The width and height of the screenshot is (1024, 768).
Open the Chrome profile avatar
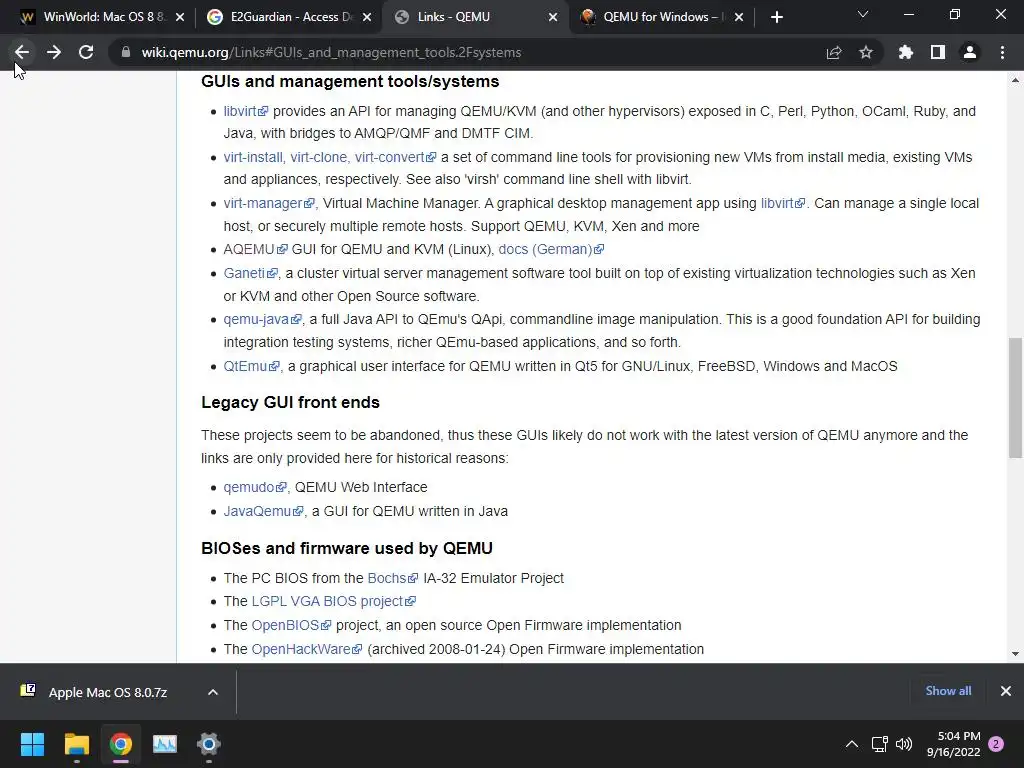click(970, 52)
